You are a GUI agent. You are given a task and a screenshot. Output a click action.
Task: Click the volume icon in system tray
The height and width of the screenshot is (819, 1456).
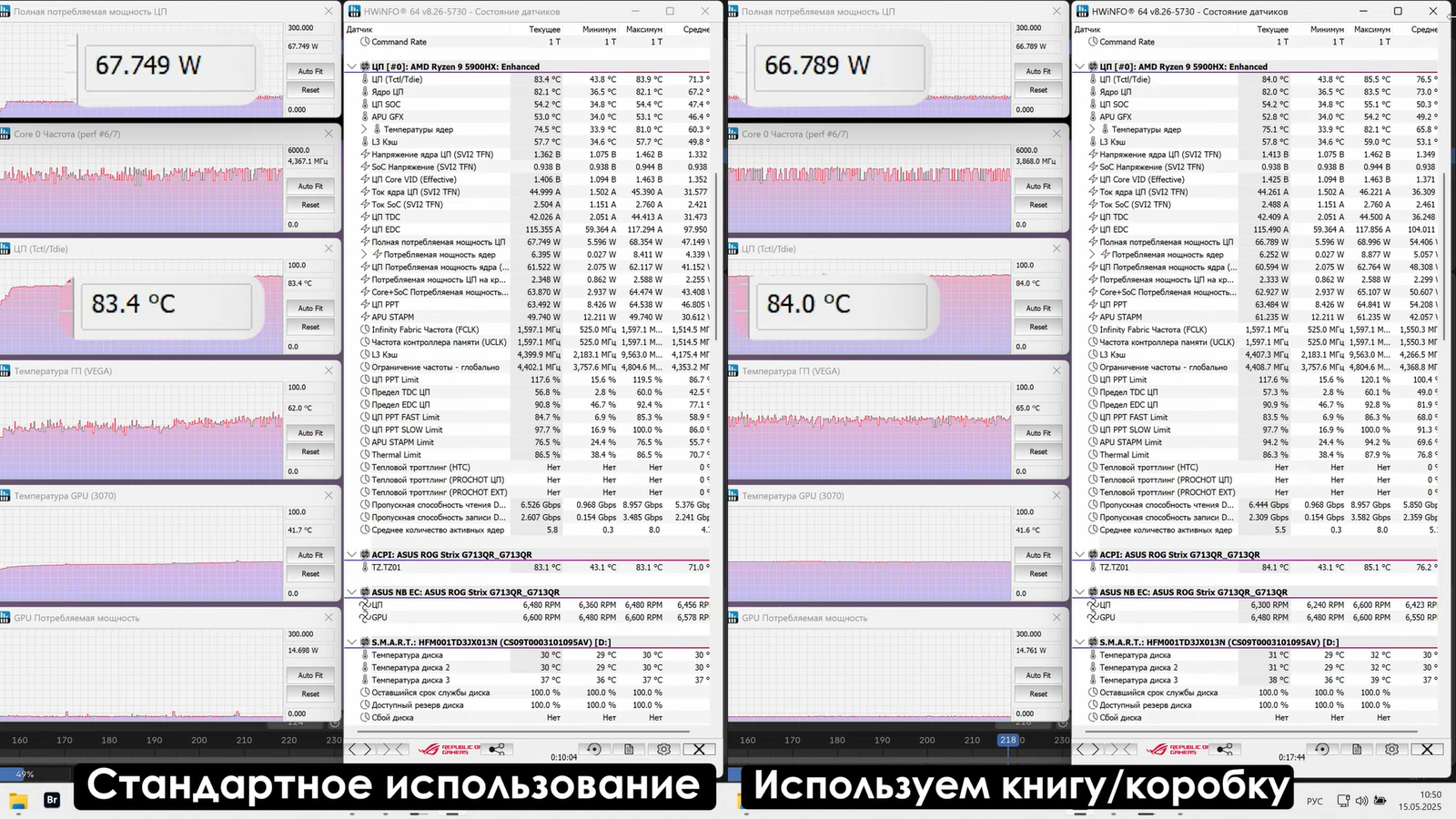(x=1361, y=801)
